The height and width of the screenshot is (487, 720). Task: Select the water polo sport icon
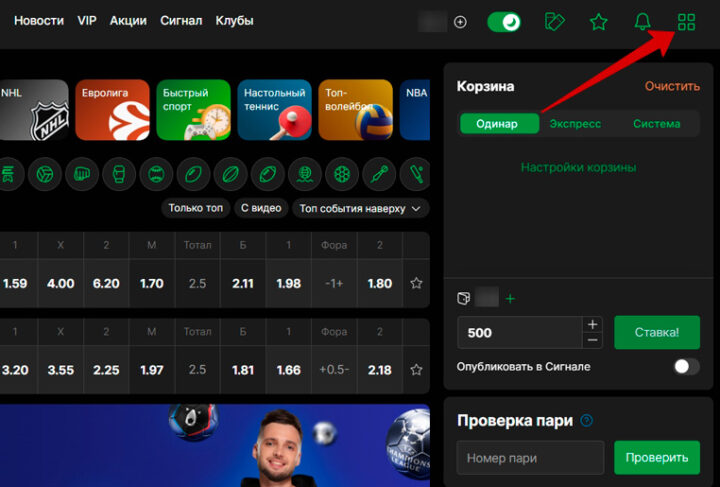tap(304, 174)
